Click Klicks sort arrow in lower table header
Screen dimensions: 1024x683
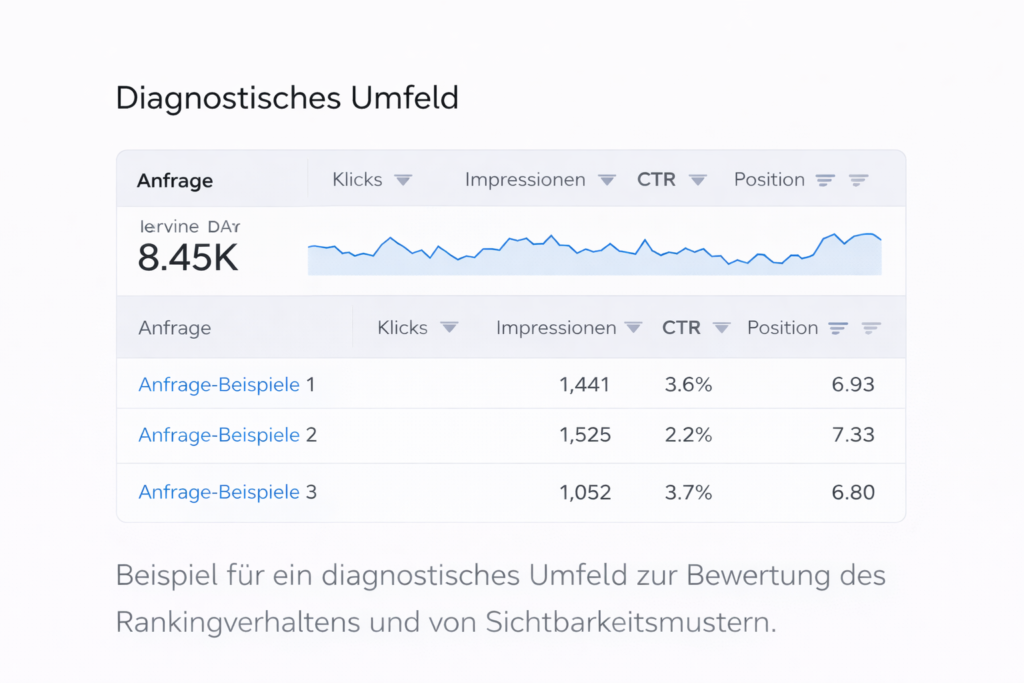pyautogui.click(x=449, y=328)
